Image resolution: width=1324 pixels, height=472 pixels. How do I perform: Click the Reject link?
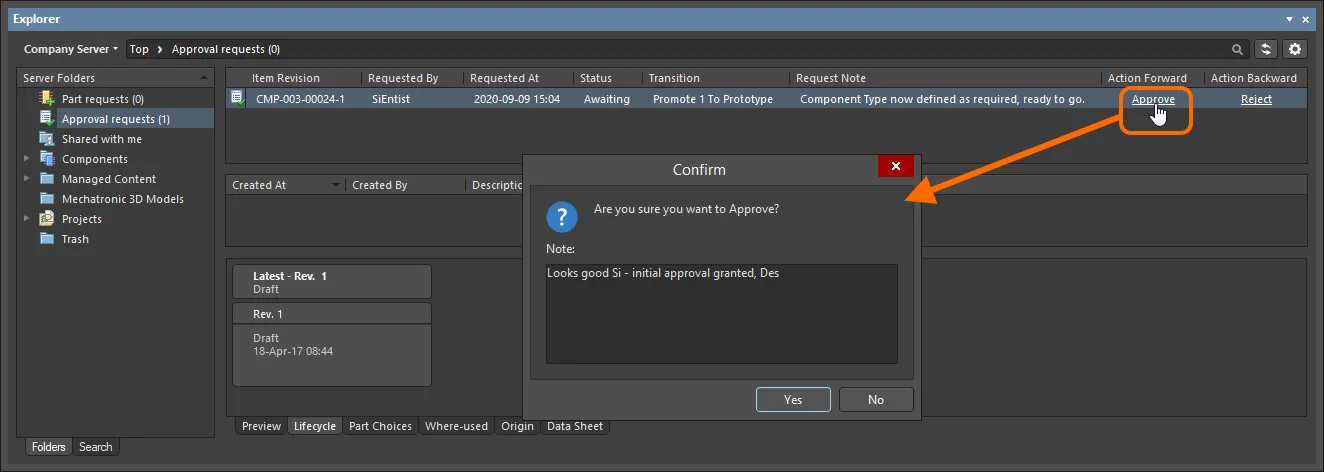(1256, 99)
